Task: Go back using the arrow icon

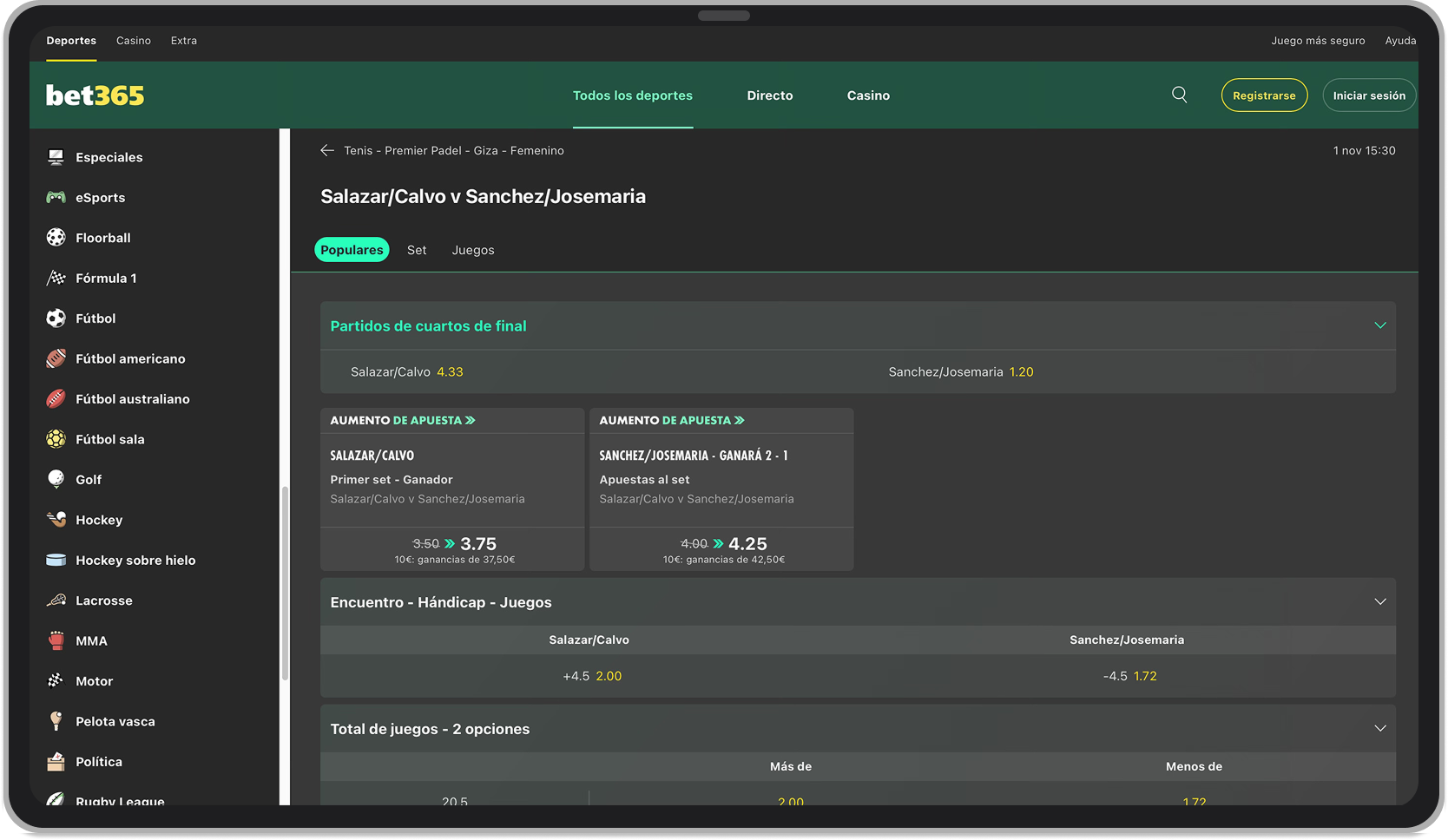Action: [x=327, y=150]
